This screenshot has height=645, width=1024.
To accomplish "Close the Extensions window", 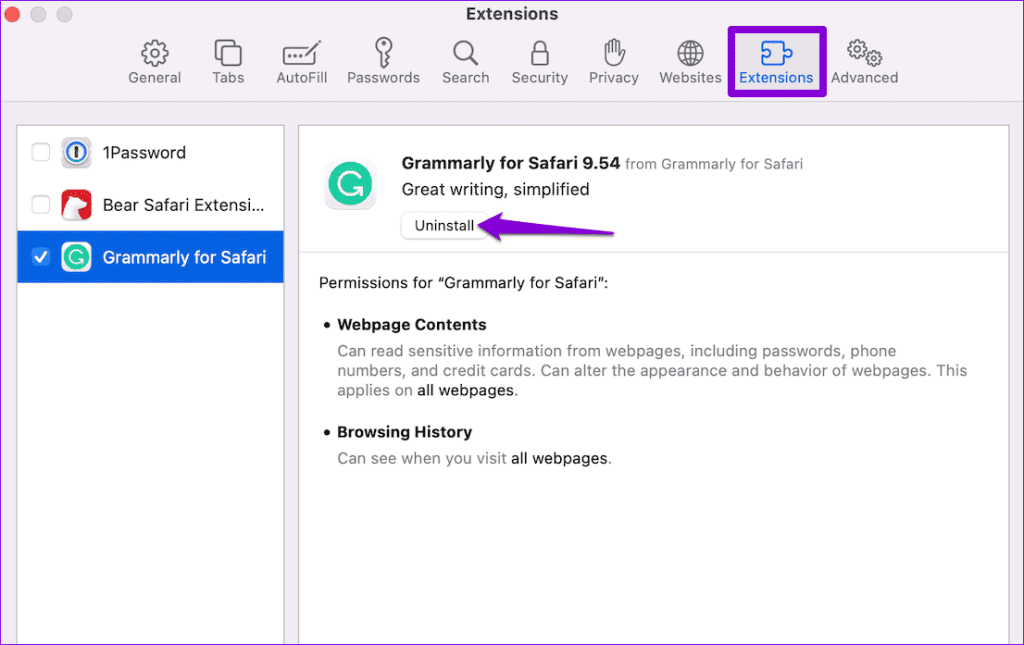I will click(12, 14).
